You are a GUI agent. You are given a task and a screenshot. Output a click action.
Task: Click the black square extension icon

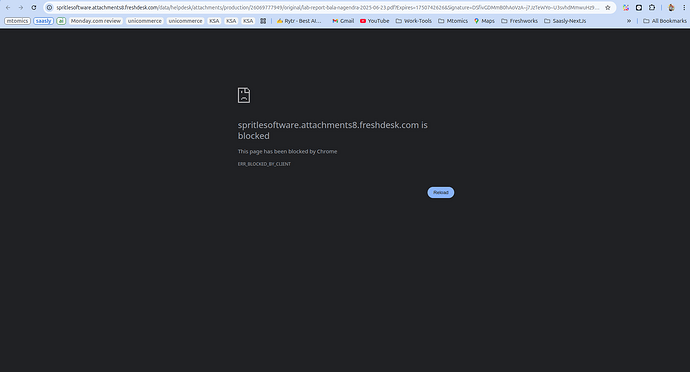pyautogui.click(x=639, y=7)
